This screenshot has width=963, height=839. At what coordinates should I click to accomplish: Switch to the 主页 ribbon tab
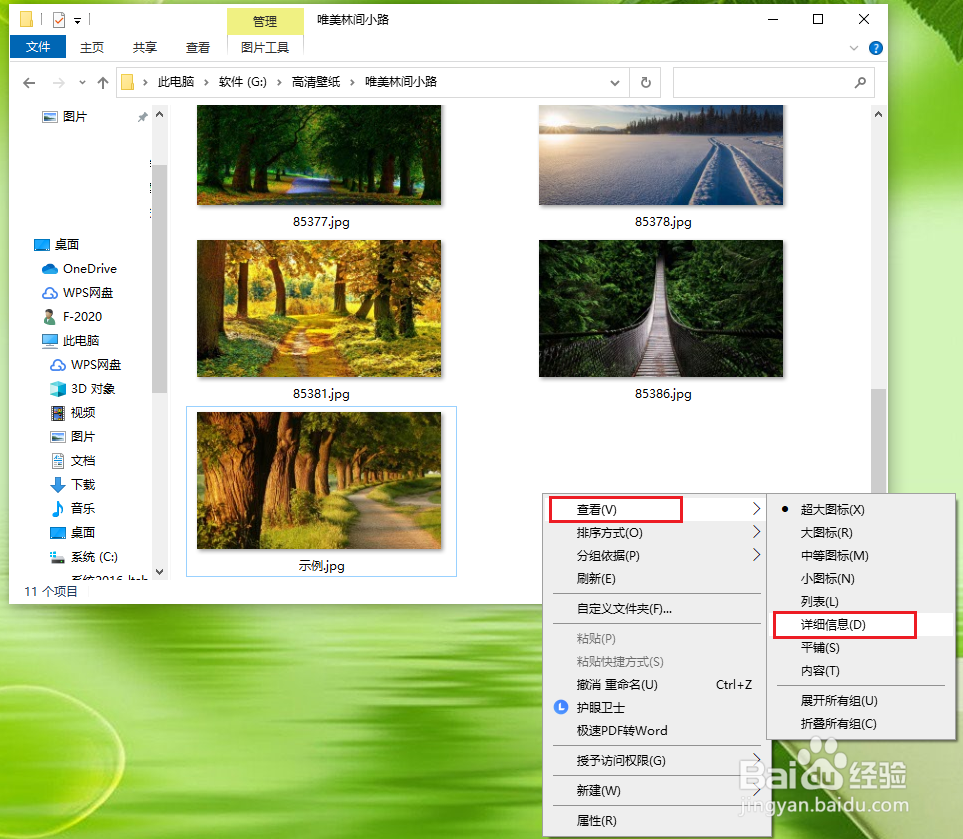click(92, 47)
